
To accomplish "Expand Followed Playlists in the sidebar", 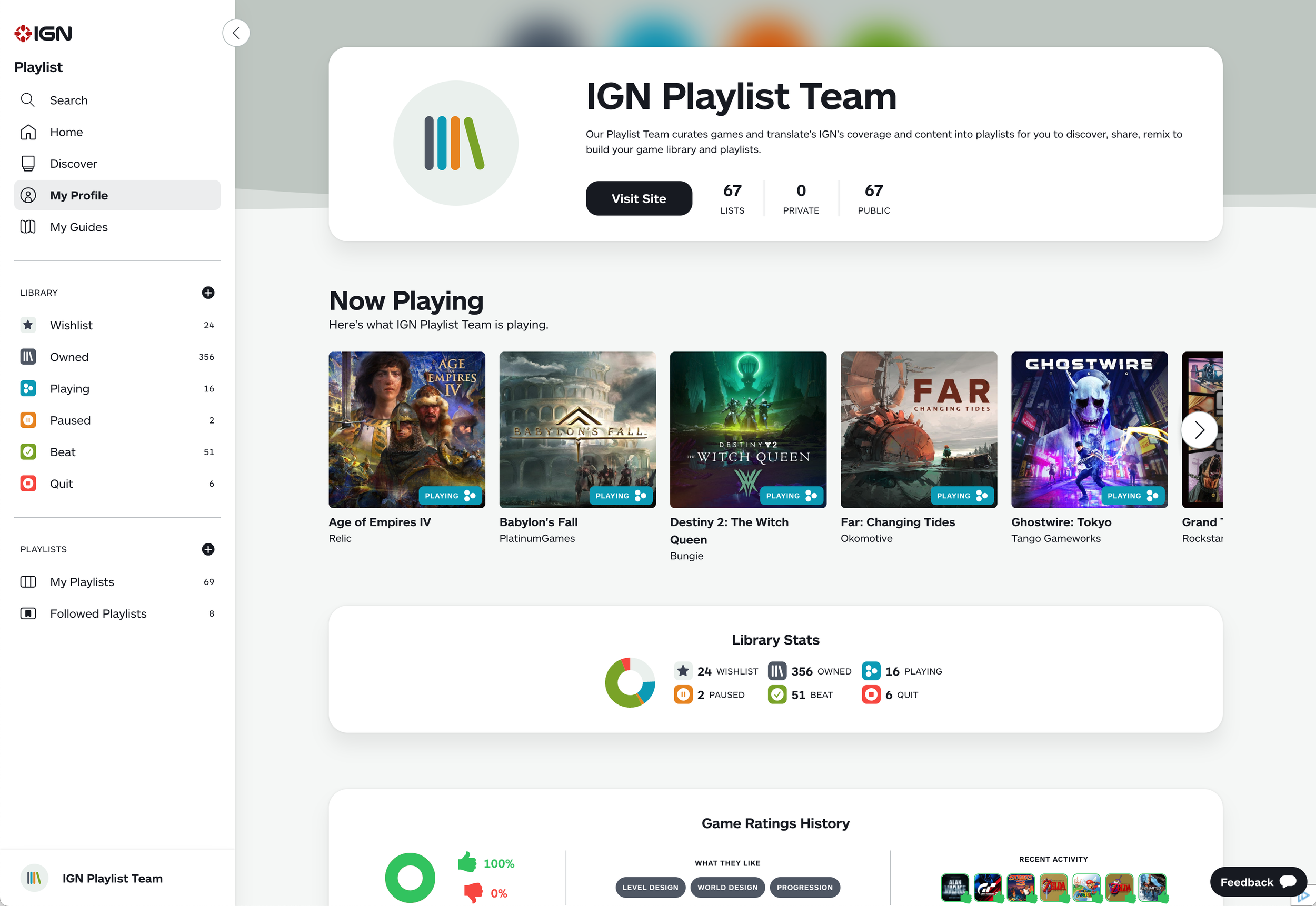I will click(98, 613).
